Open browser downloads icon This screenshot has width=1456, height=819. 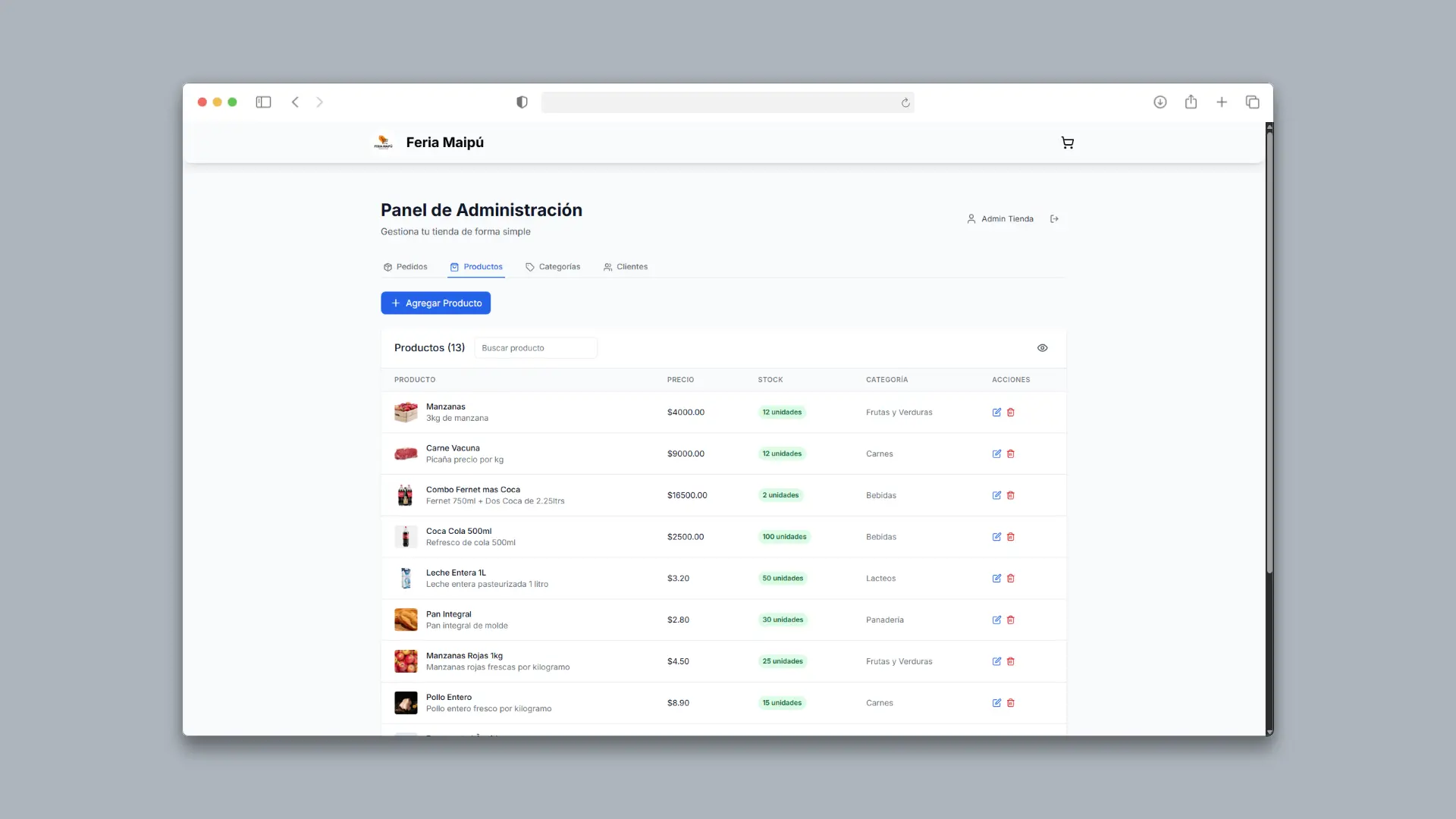pos(1160,102)
